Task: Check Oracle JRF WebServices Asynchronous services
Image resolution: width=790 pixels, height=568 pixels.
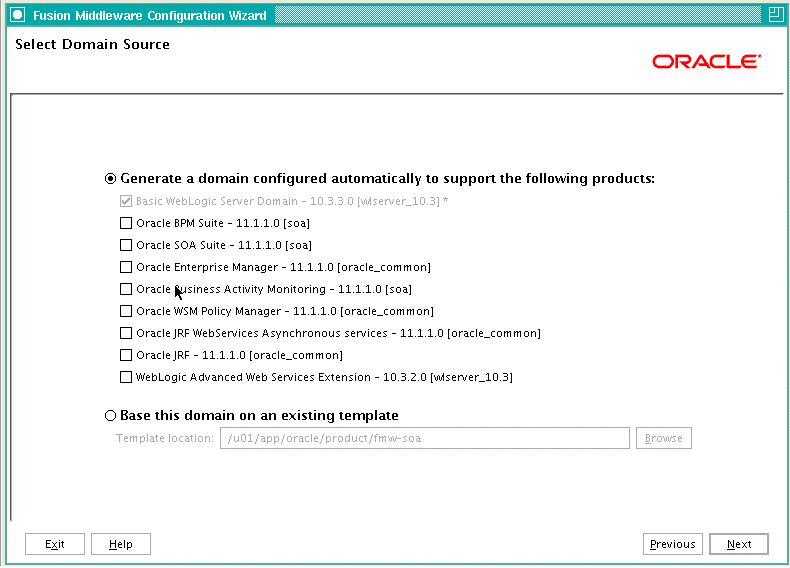Action: pyautogui.click(x=126, y=333)
